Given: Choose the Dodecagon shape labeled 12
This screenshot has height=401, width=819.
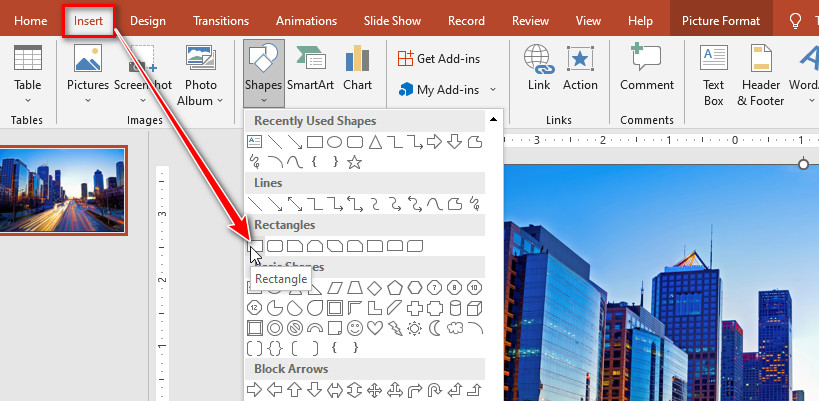Looking at the screenshot, I should (x=254, y=308).
